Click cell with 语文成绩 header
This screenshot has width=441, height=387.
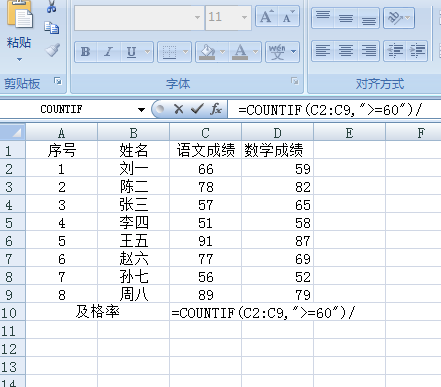click(205, 150)
